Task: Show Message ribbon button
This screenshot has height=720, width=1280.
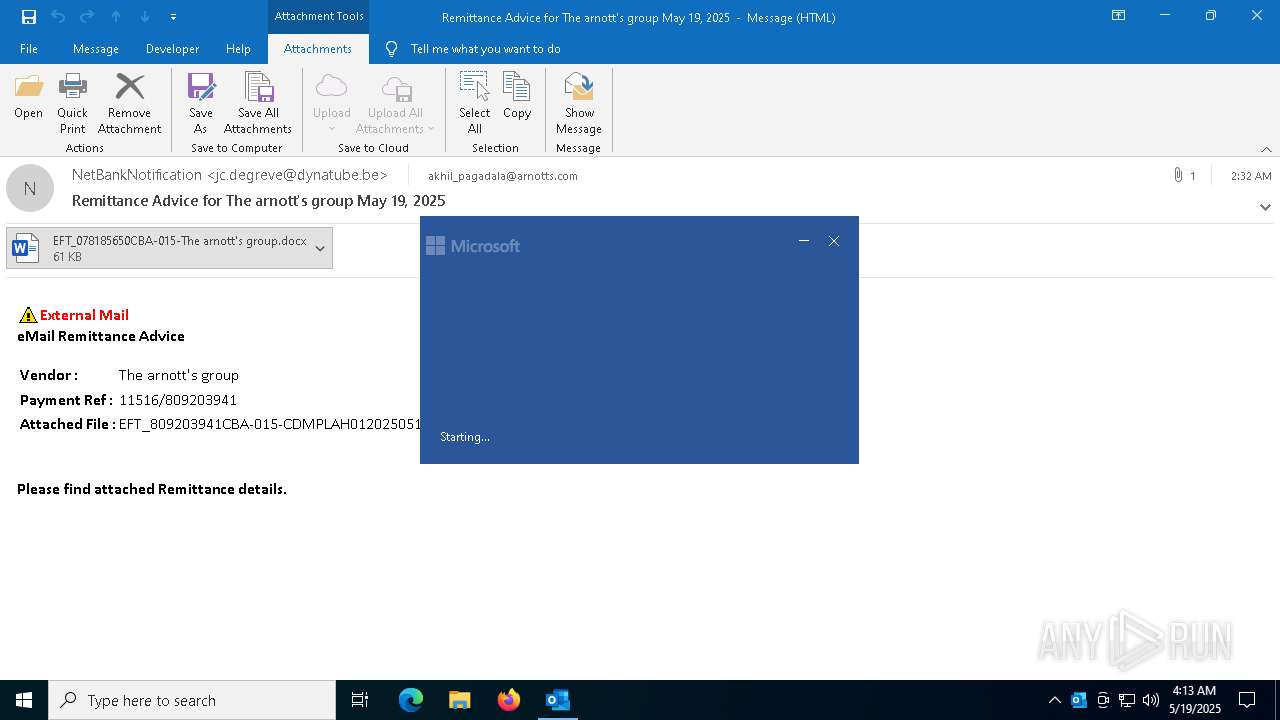Action: 579,103
